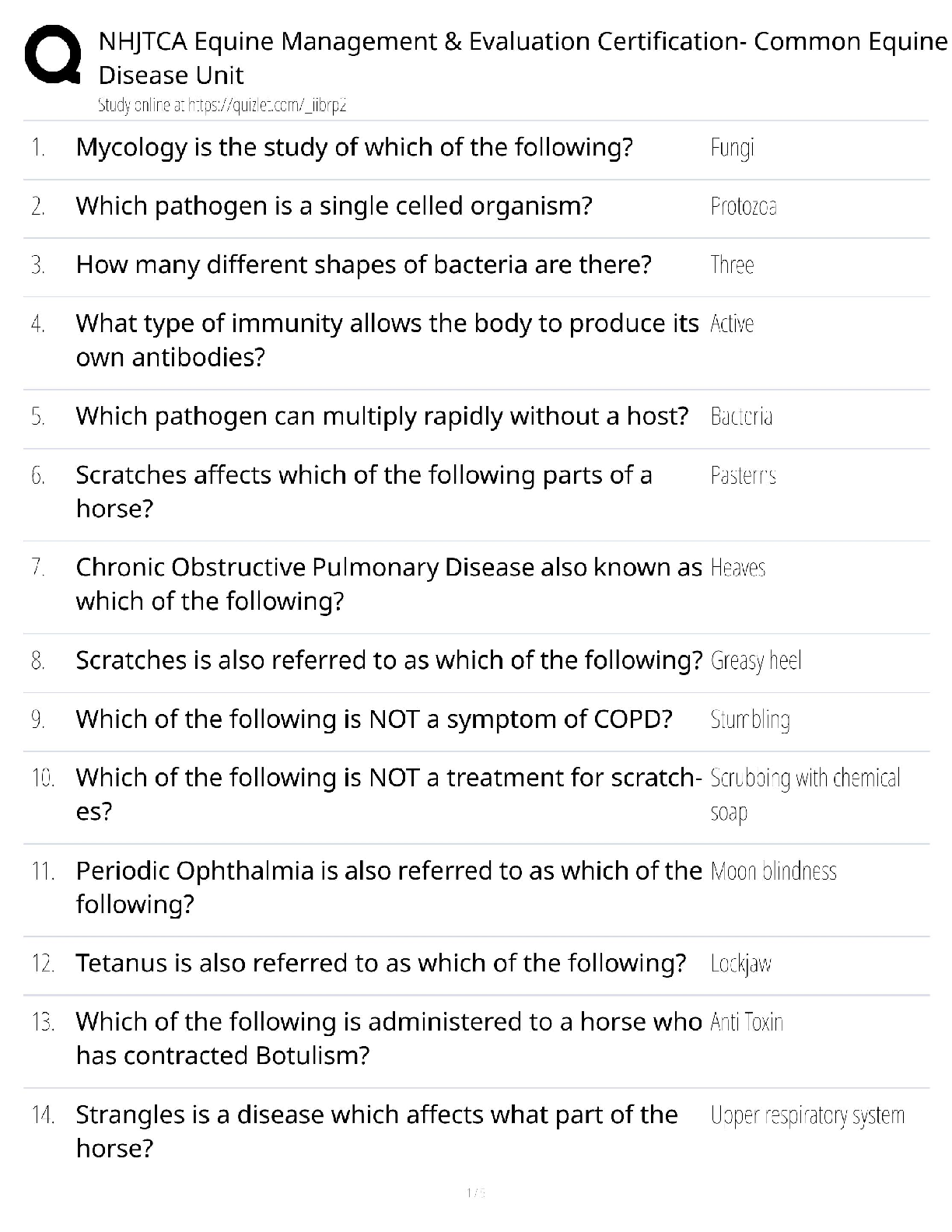
Task: Select the question about Mycology
Action: pyautogui.click(x=354, y=147)
